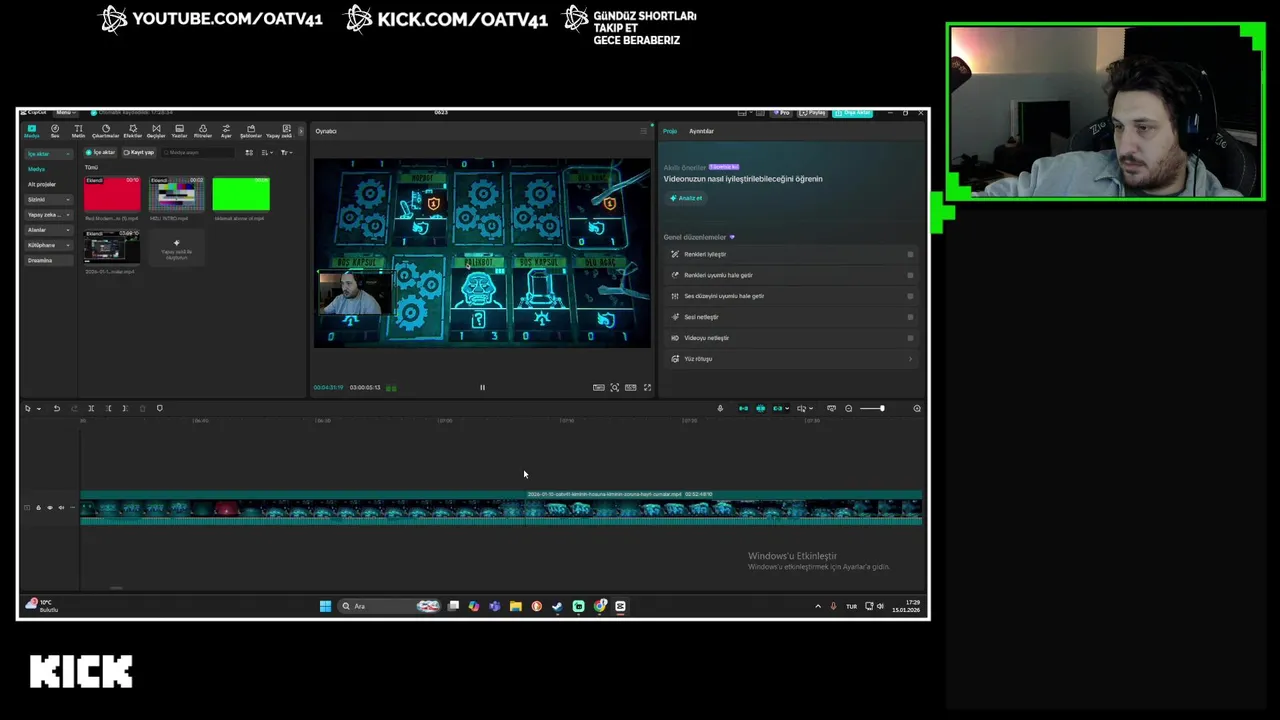Toggle timeline clip linkage icon
Image resolution: width=1280 pixels, height=720 pixels.
point(778,408)
